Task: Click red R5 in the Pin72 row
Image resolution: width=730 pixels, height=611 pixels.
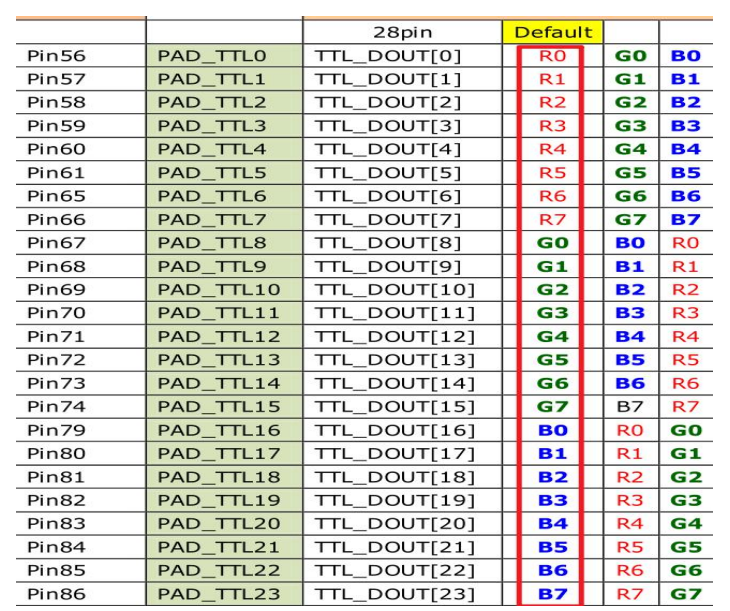Action: (685, 360)
